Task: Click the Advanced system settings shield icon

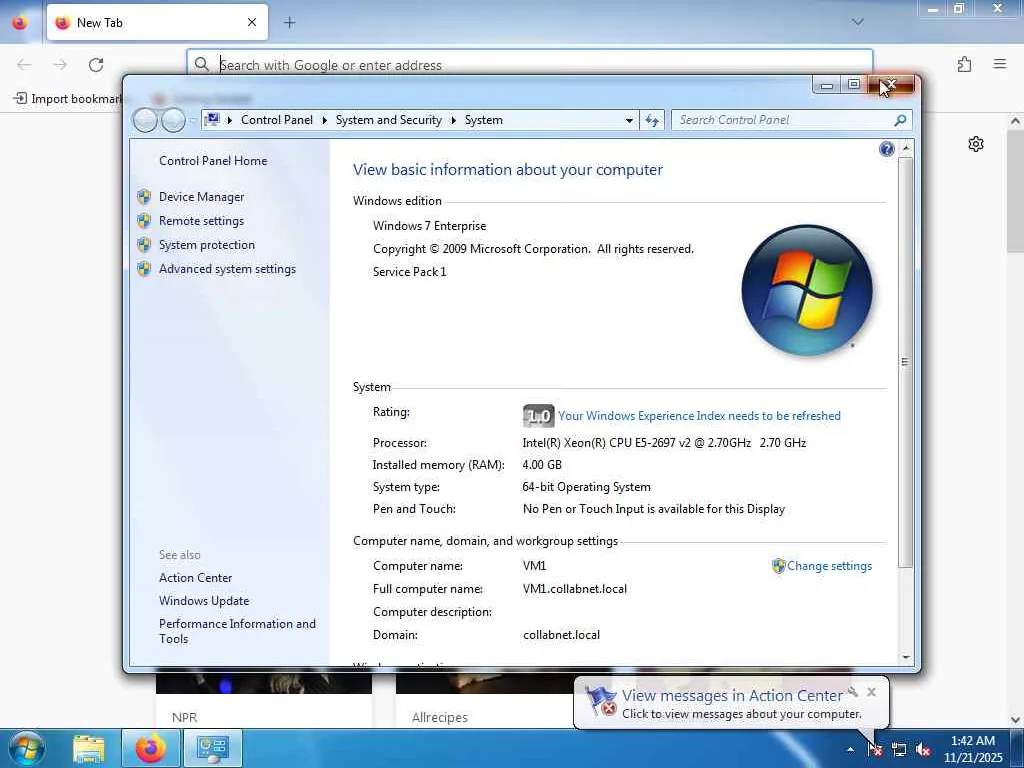Action: tap(144, 269)
